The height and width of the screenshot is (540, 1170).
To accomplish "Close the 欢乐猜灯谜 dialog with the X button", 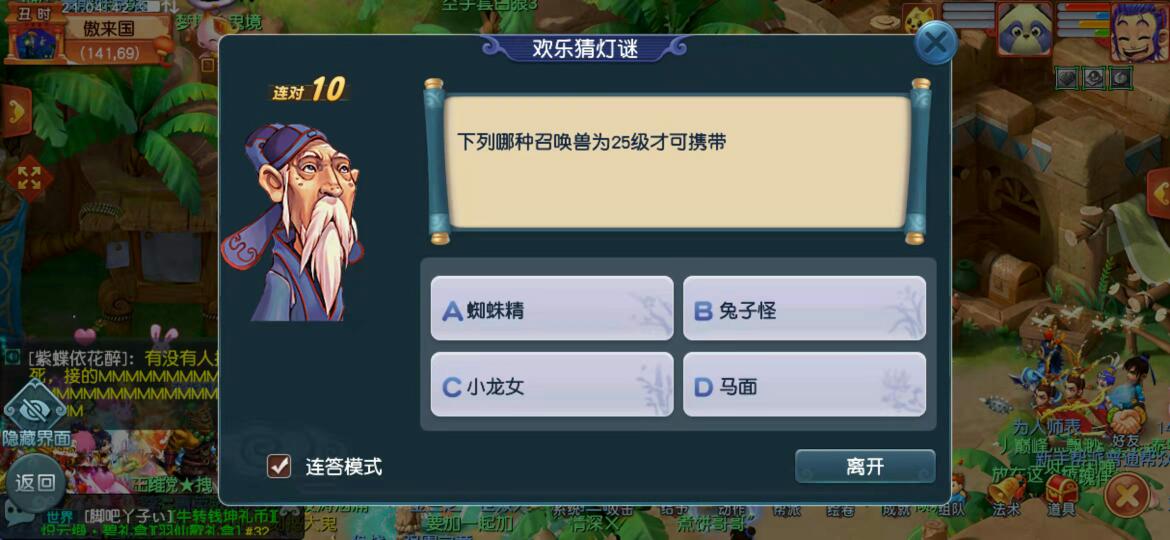I will 936,43.
